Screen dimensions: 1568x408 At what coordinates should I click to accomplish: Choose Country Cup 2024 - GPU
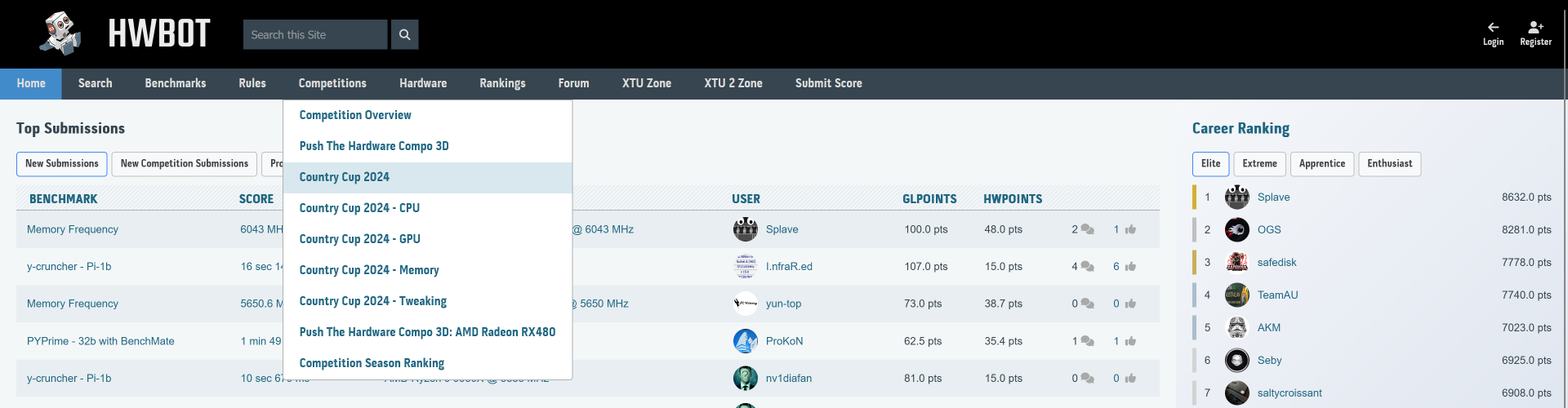[x=427, y=239]
